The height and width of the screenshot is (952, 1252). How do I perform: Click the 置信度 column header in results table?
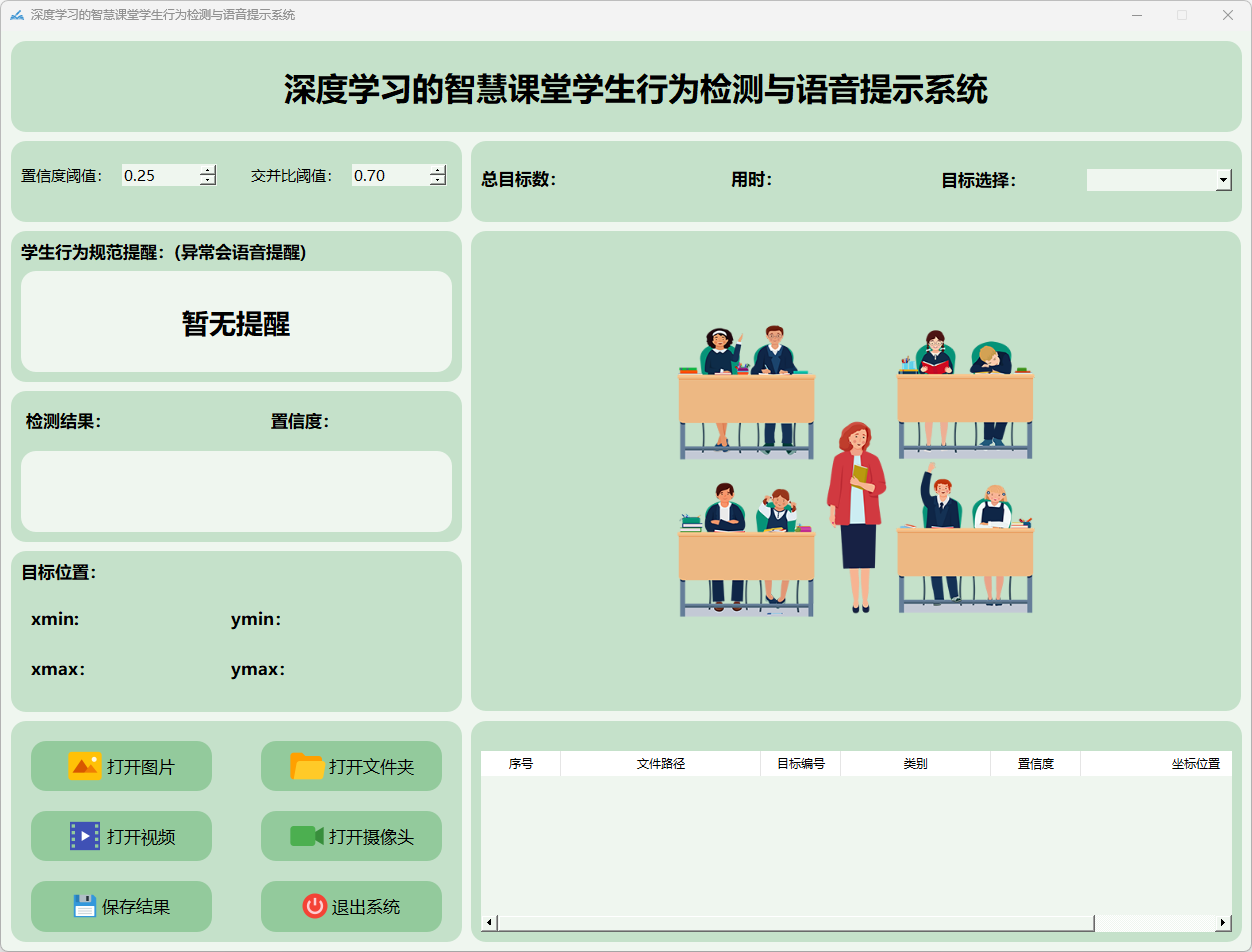(1035, 764)
